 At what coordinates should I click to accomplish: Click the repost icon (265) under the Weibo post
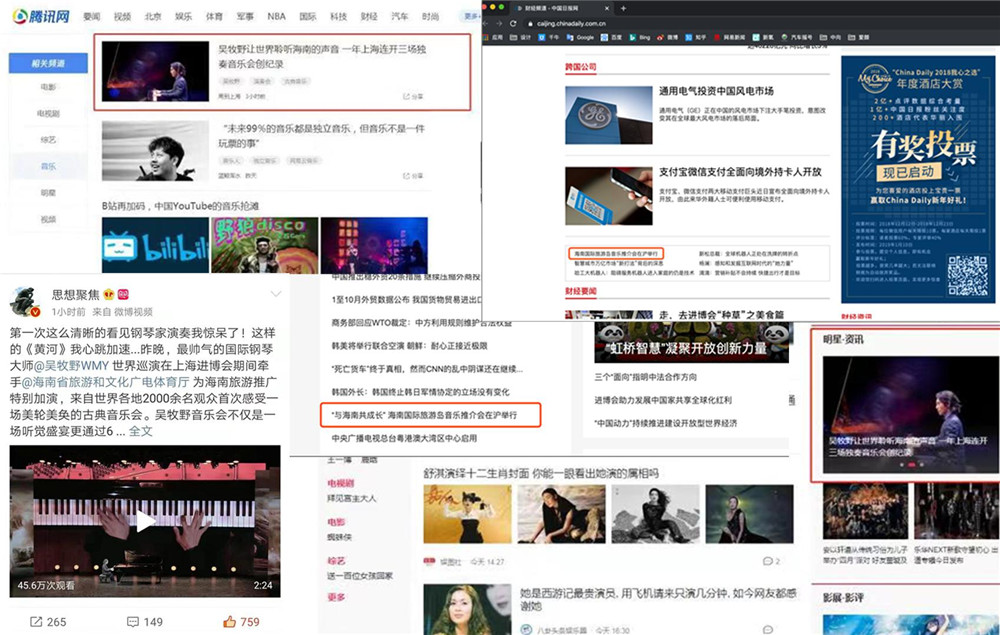(37, 622)
